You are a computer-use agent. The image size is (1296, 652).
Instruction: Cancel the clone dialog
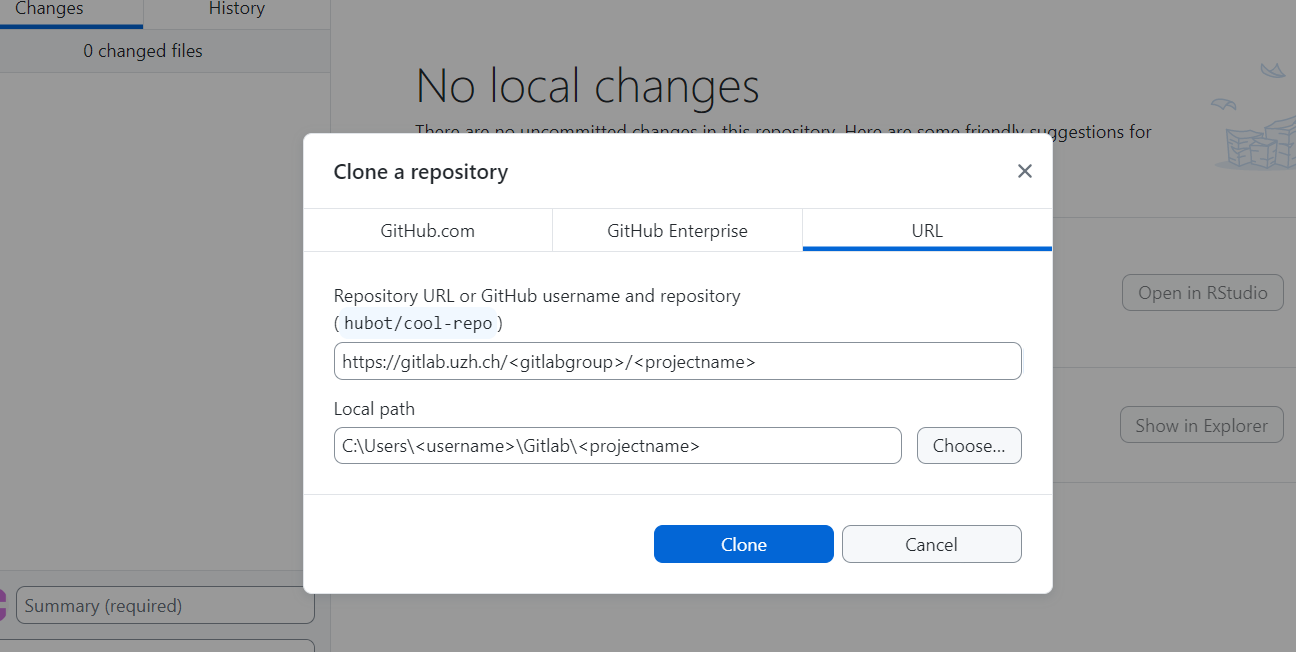click(931, 544)
